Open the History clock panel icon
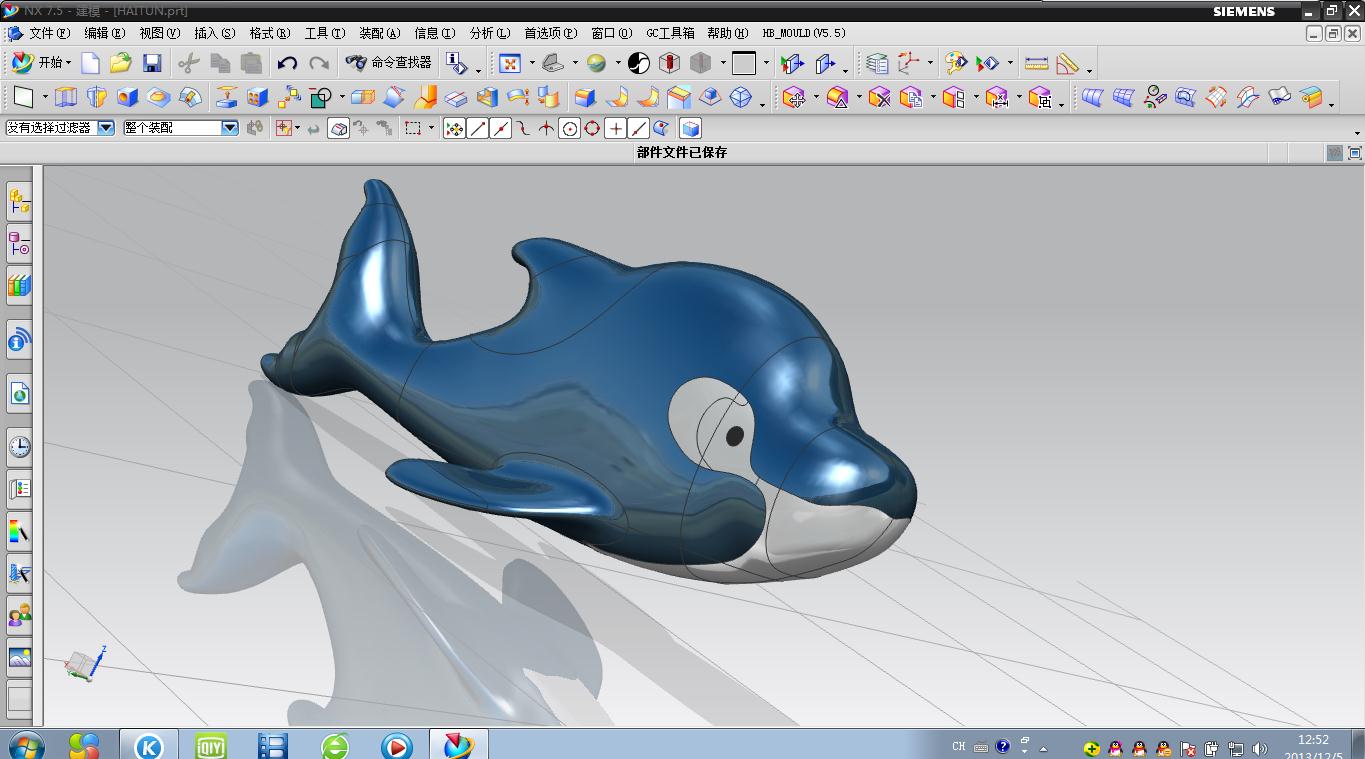1365x759 pixels. click(19, 446)
